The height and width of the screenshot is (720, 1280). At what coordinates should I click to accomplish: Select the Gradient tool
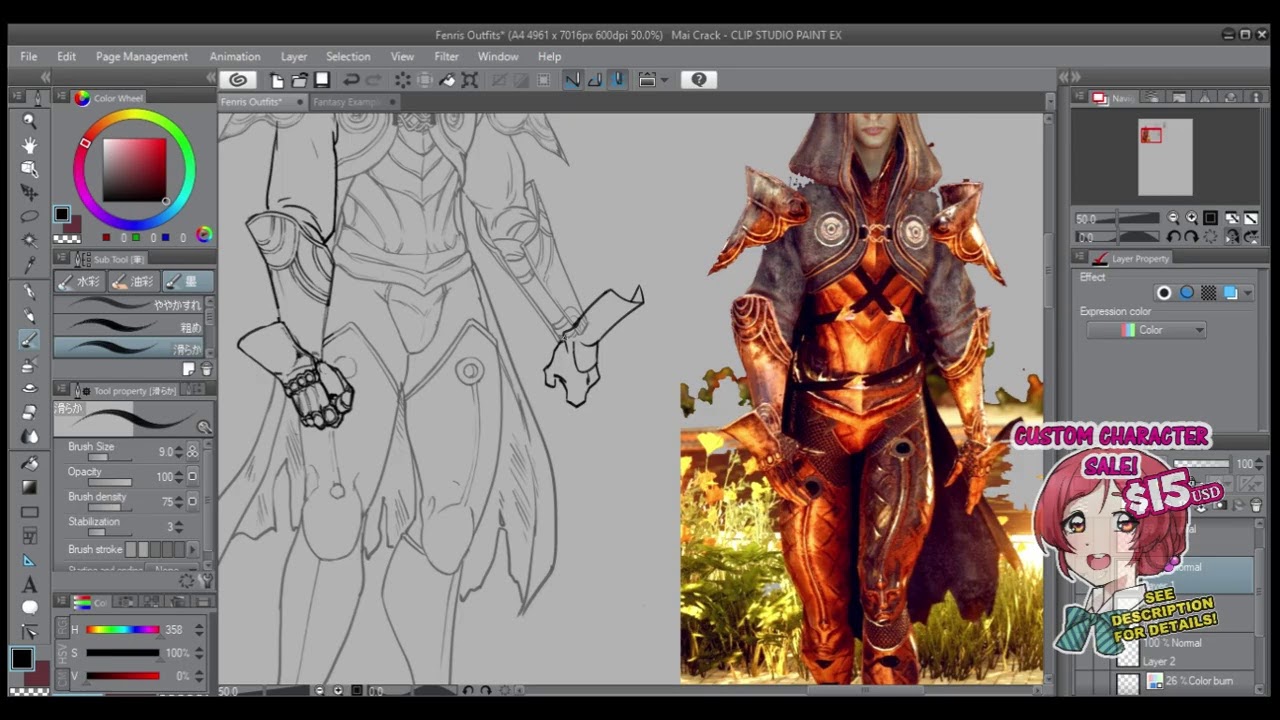point(30,487)
